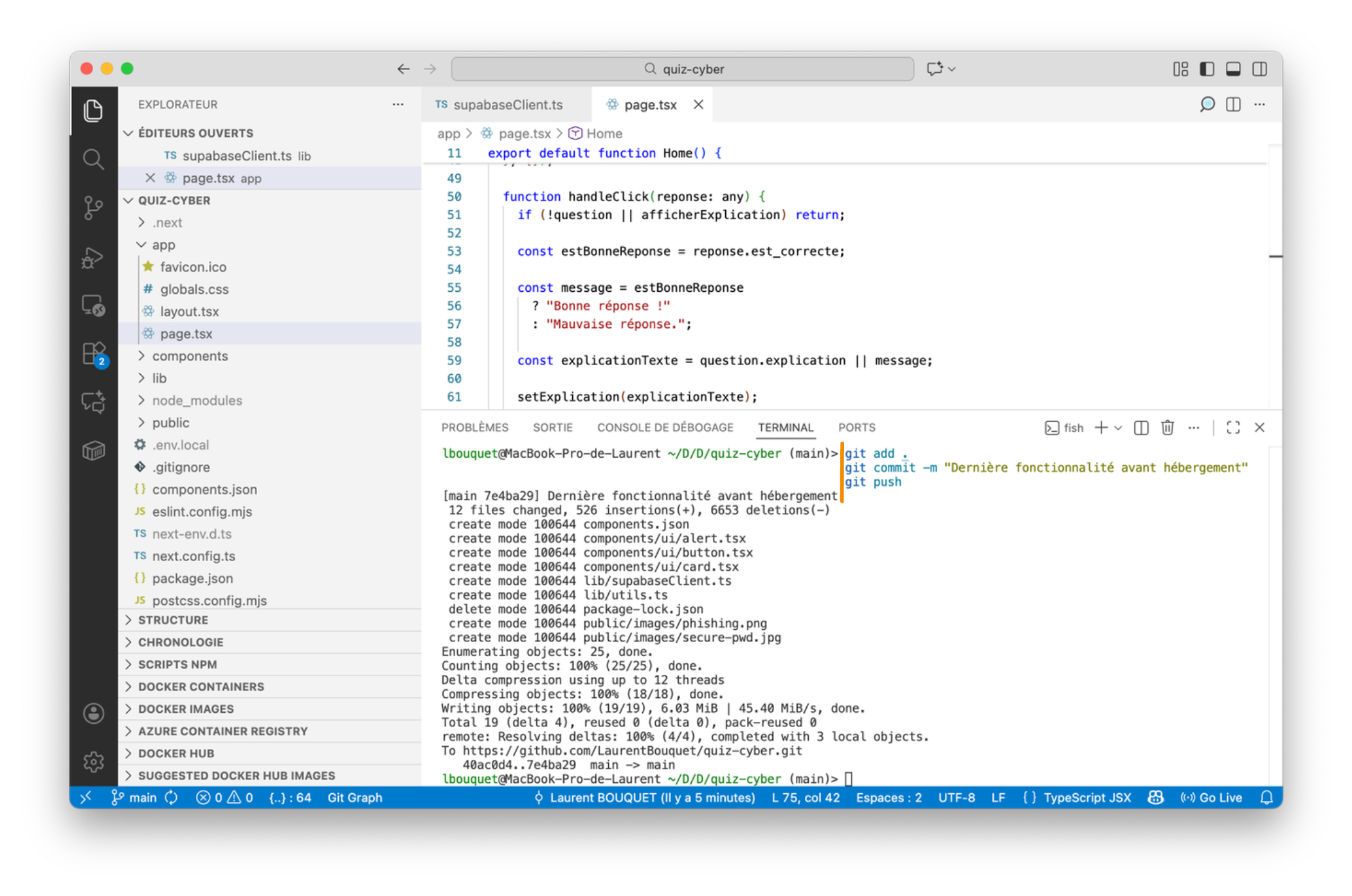Toggle terminal panel maximize

(x=1232, y=427)
